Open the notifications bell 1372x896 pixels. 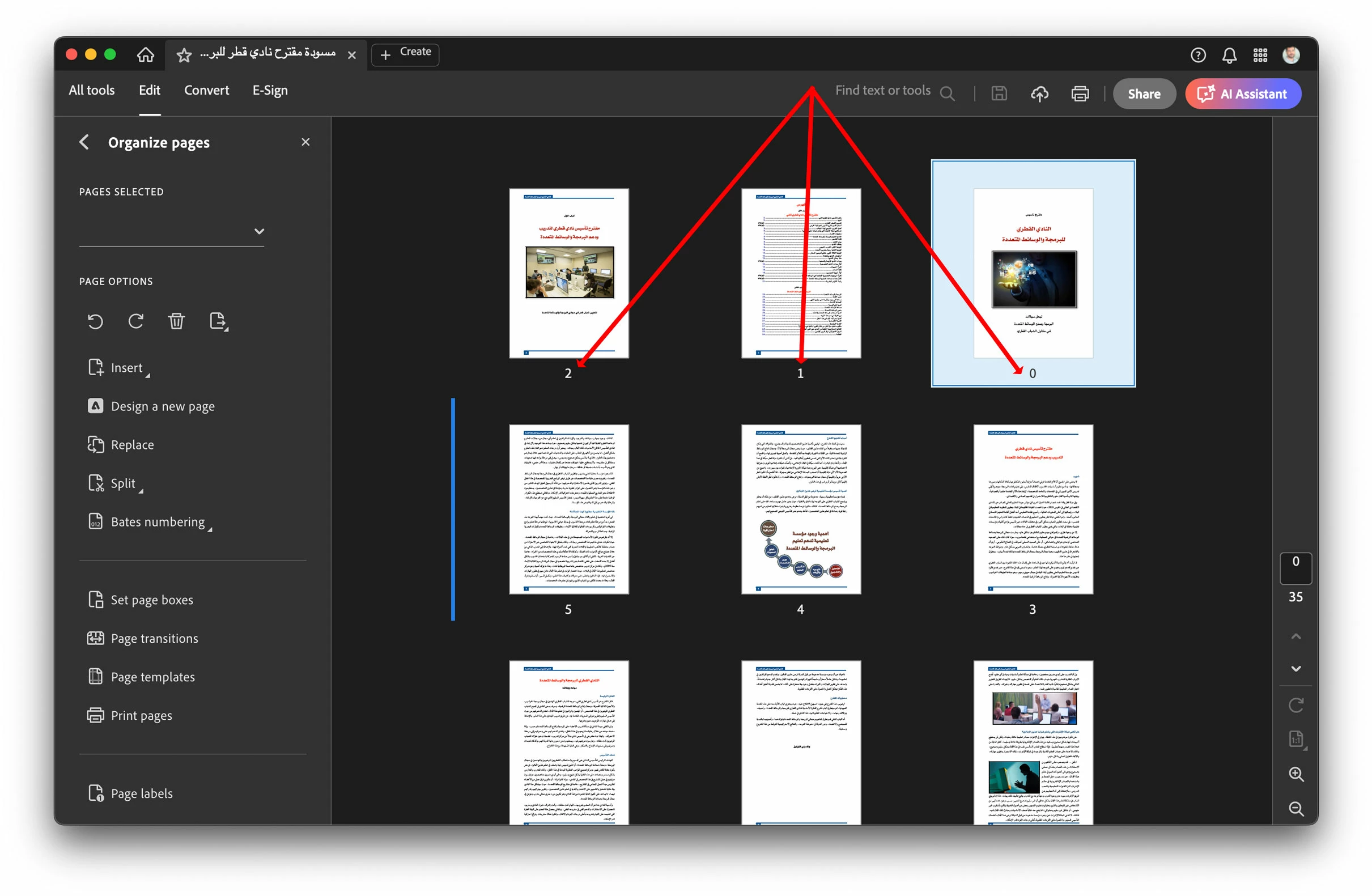coord(1229,56)
